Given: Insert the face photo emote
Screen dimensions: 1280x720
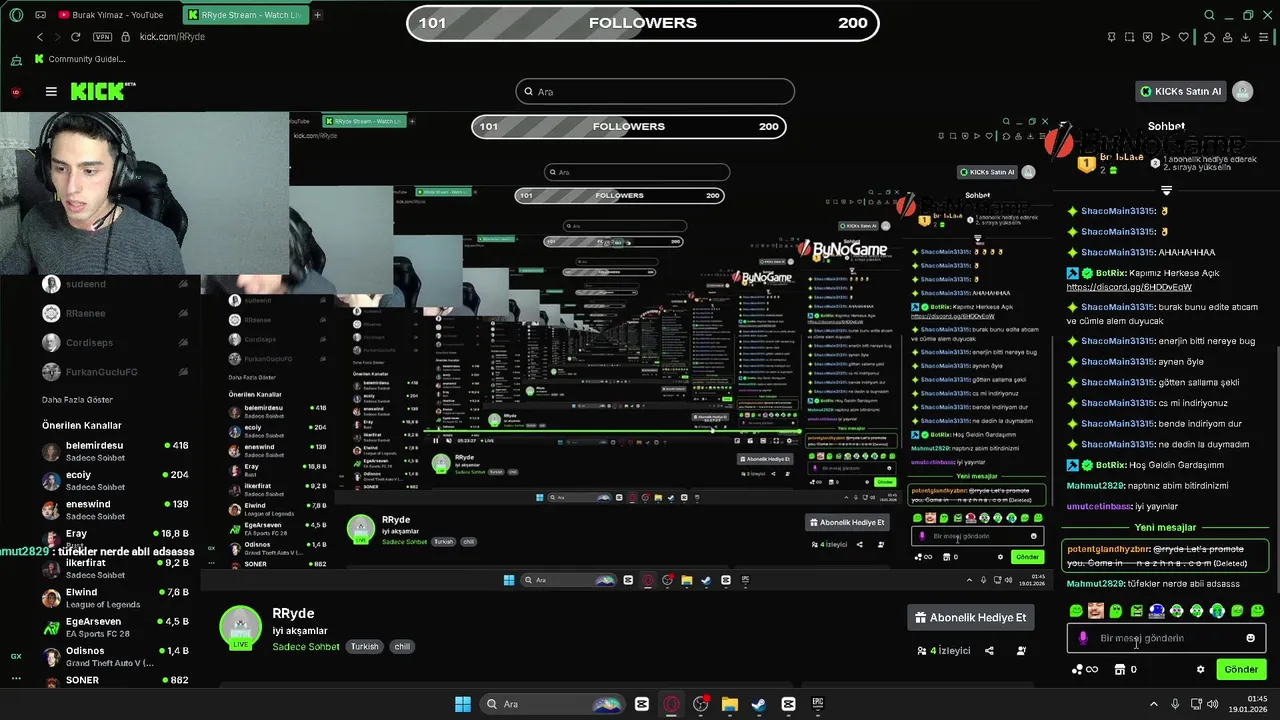Looking at the screenshot, I should click(x=1096, y=610).
